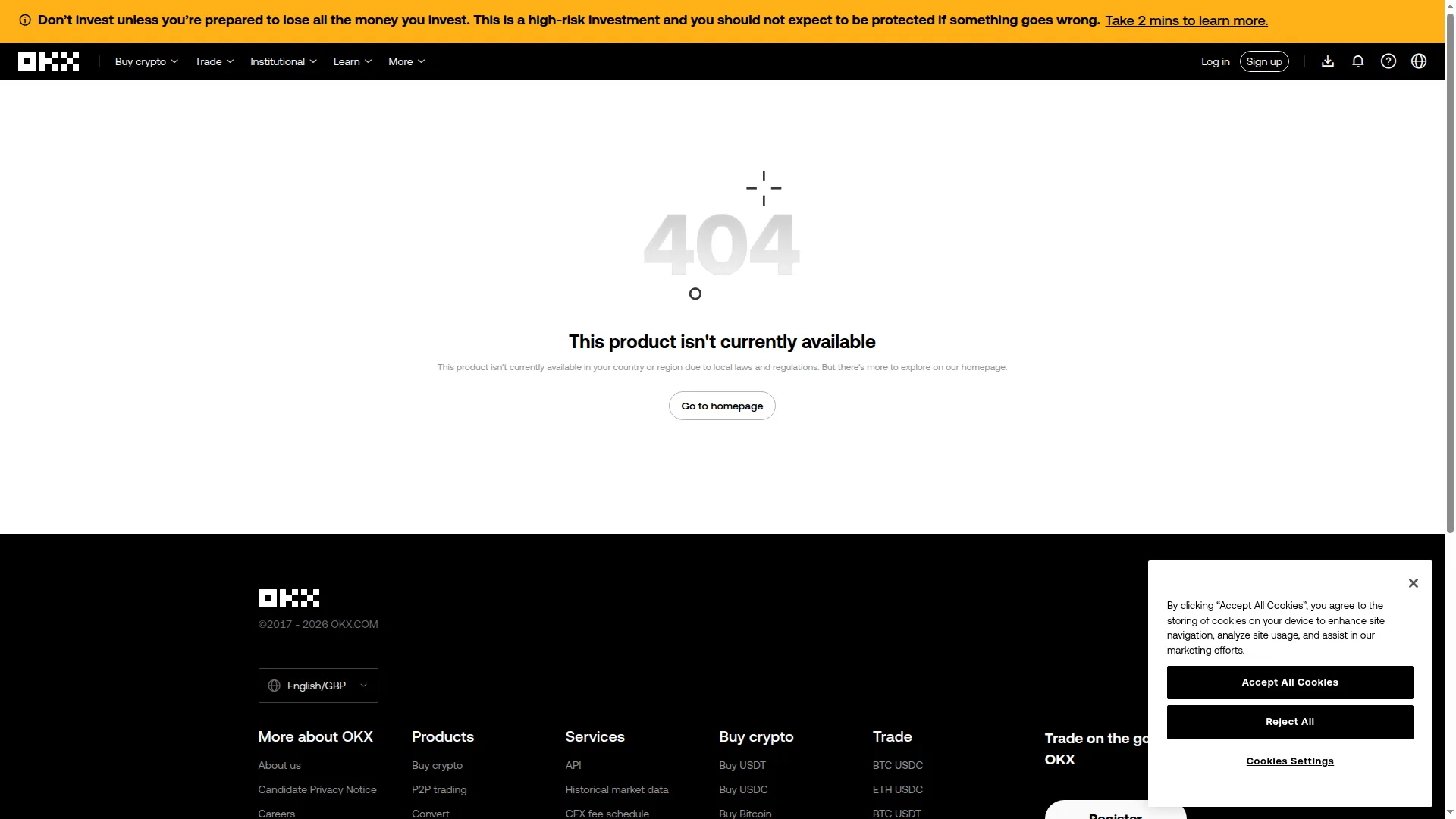Open the Buy Bitcoin link
Screen dimensions: 1456x819
pos(745,814)
